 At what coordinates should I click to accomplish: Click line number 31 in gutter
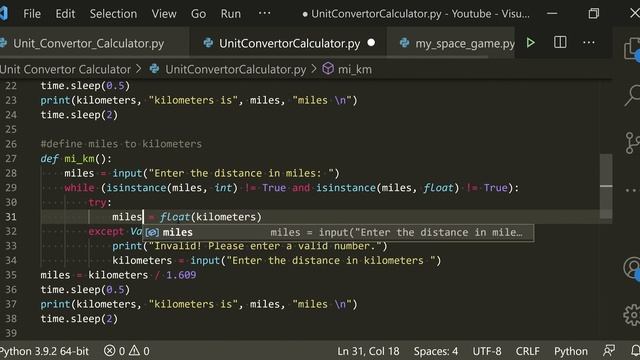coord(11,217)
